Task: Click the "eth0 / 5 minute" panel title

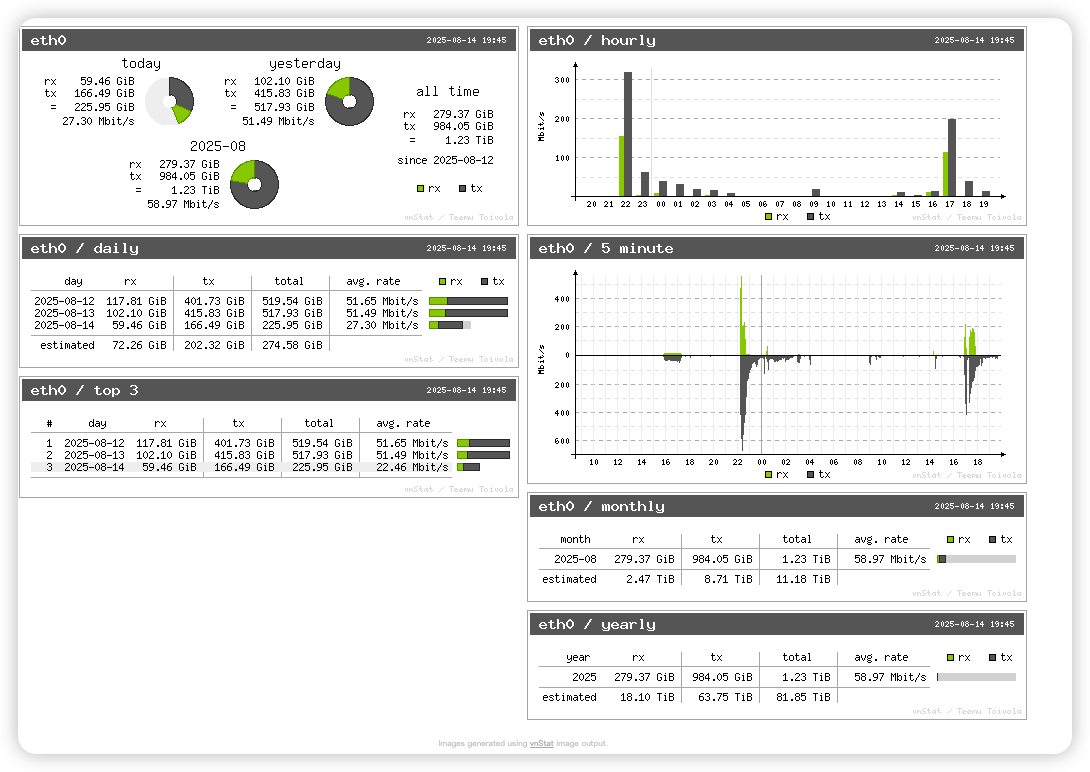Action: coord(606,249)
